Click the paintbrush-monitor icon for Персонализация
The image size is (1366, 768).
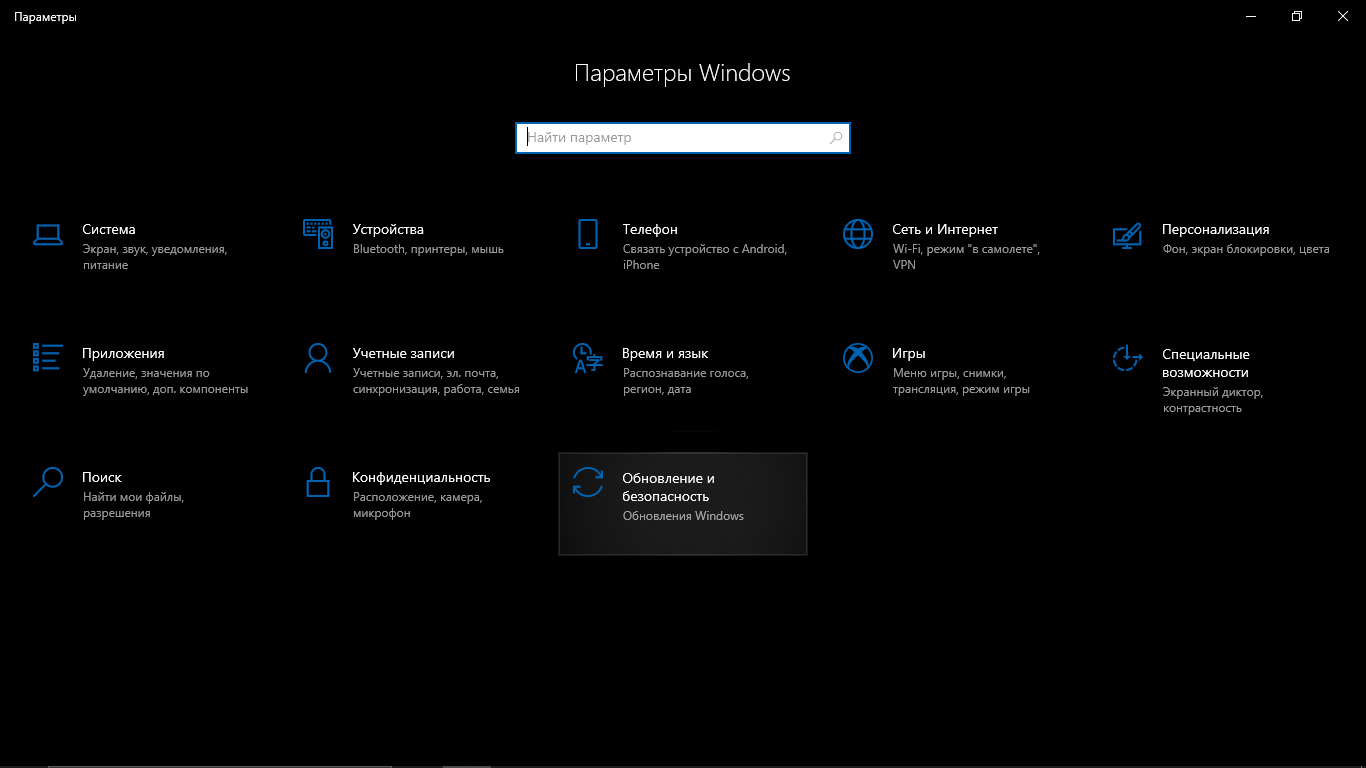tap(1128, 235)
